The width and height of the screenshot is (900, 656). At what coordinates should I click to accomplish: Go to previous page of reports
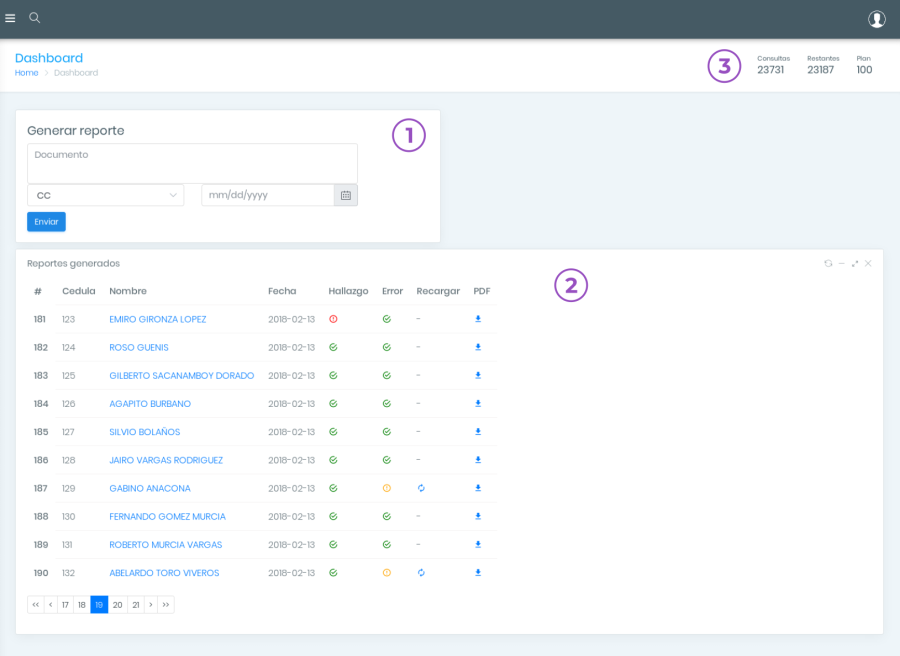(51, 604)
